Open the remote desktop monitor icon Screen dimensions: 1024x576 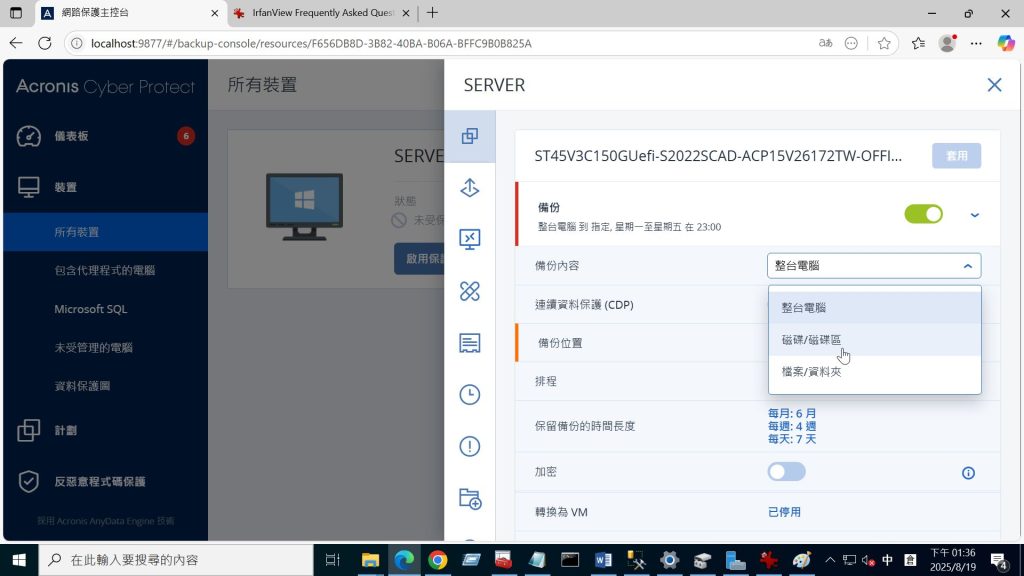tap(469, 239)
